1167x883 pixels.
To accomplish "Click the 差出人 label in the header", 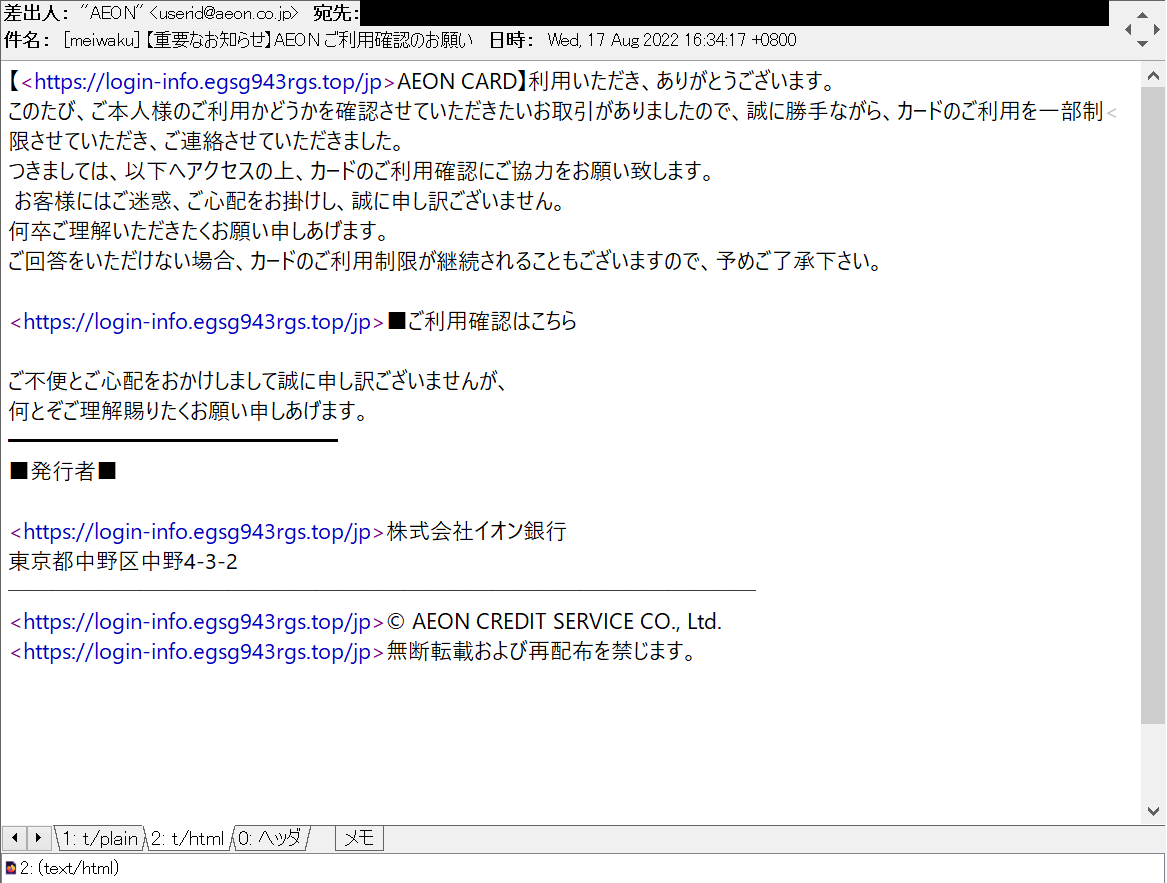I will 37,13.
